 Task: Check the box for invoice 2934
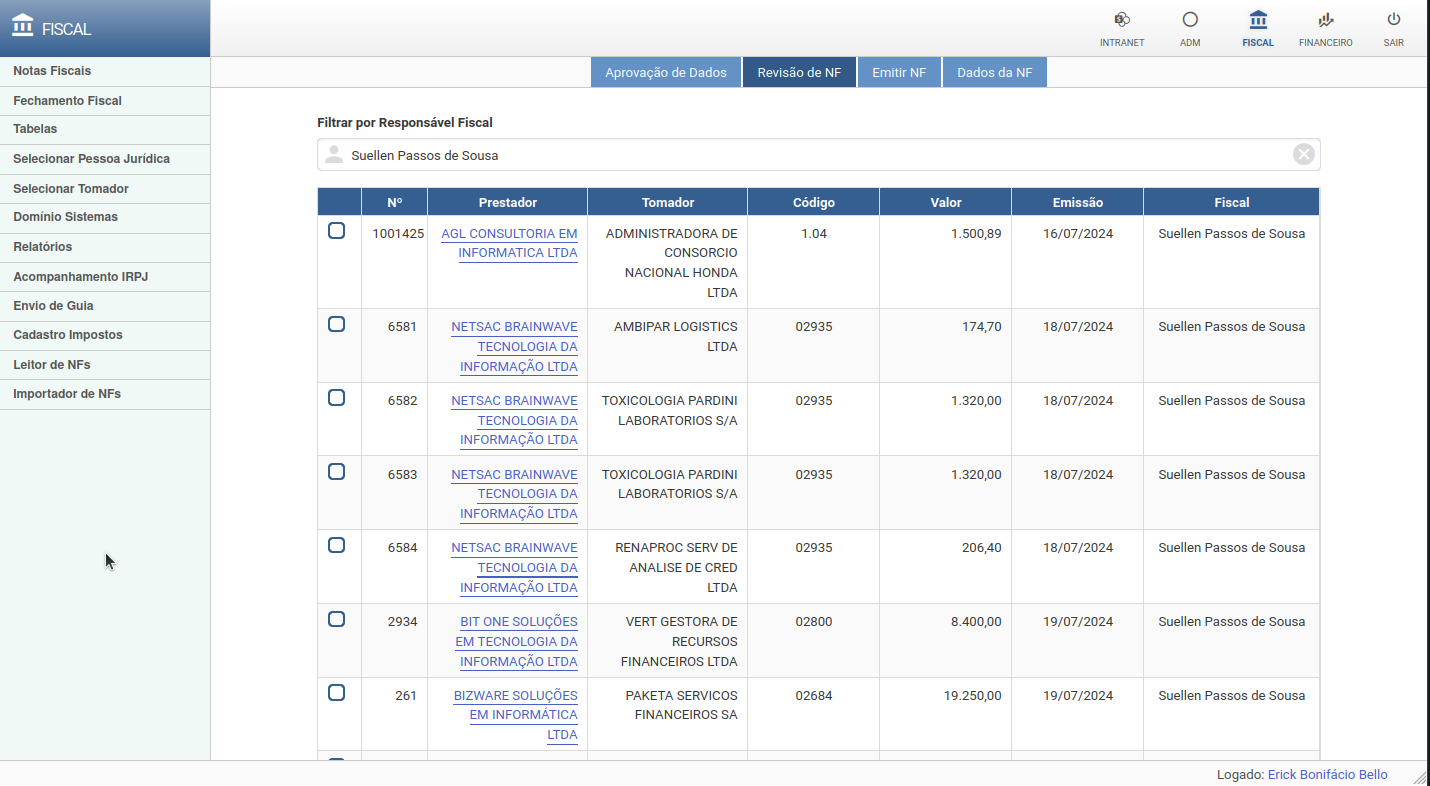click(337, 619)
